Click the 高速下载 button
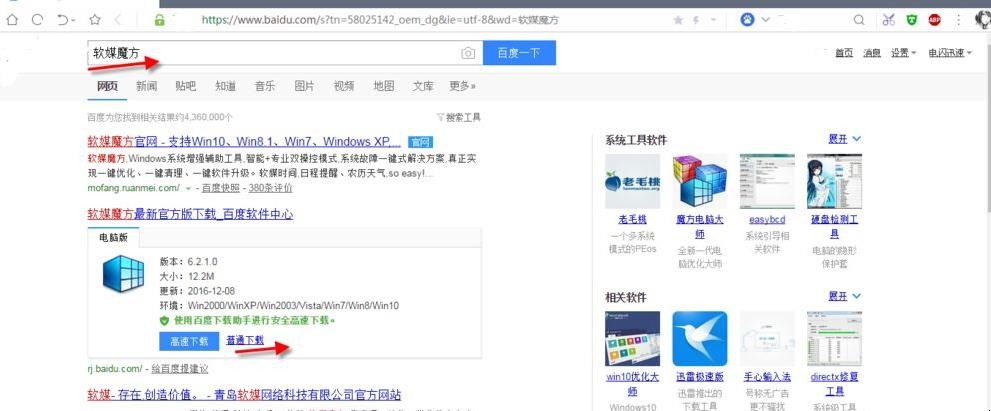This screenshot has width=991, height=411. click(189, 341)
